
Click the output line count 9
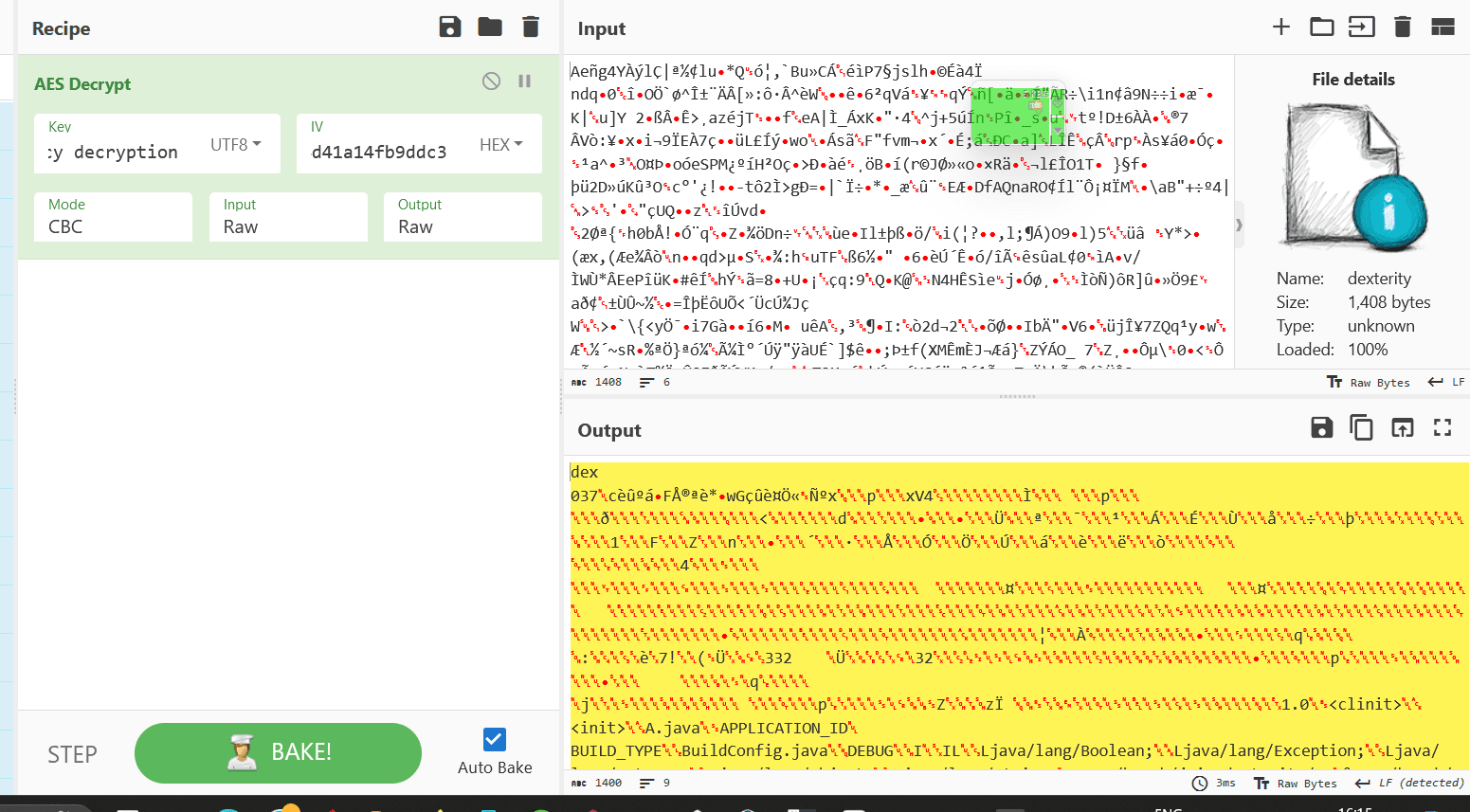(x=655, y=783)
